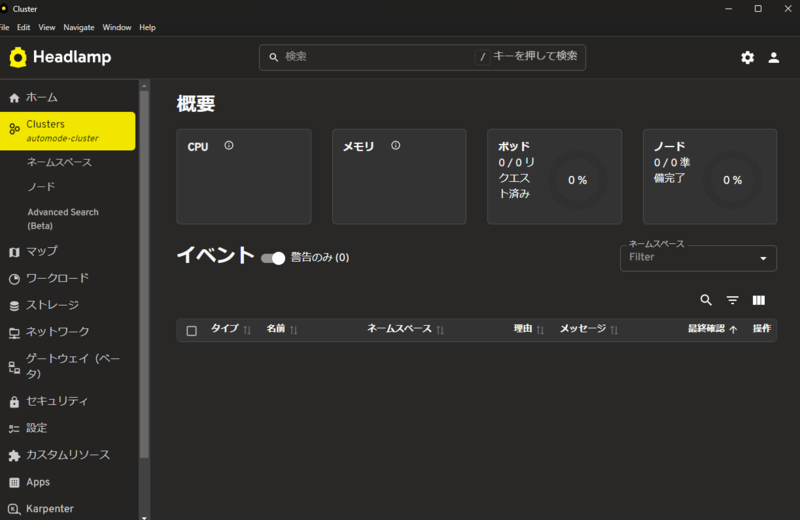
Task: Click the ネットワーク icon in sidebar
Action: coord(14,333)
